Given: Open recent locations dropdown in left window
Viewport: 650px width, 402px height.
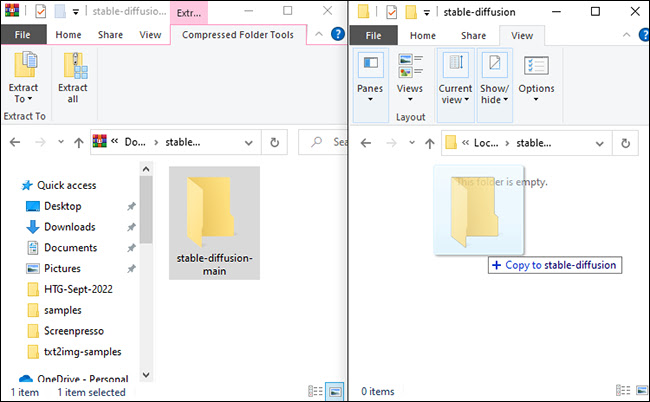Looking at the screenshot, I should [61, 142].
